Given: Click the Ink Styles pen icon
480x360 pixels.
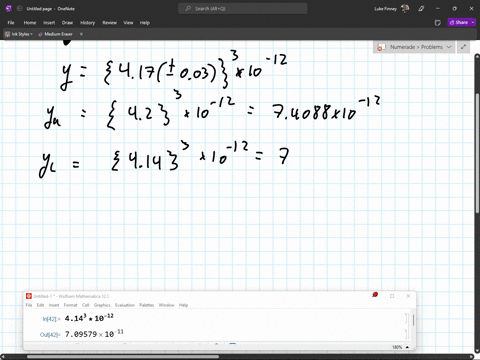Looking at the screenshot, I should tap(7, 34).
